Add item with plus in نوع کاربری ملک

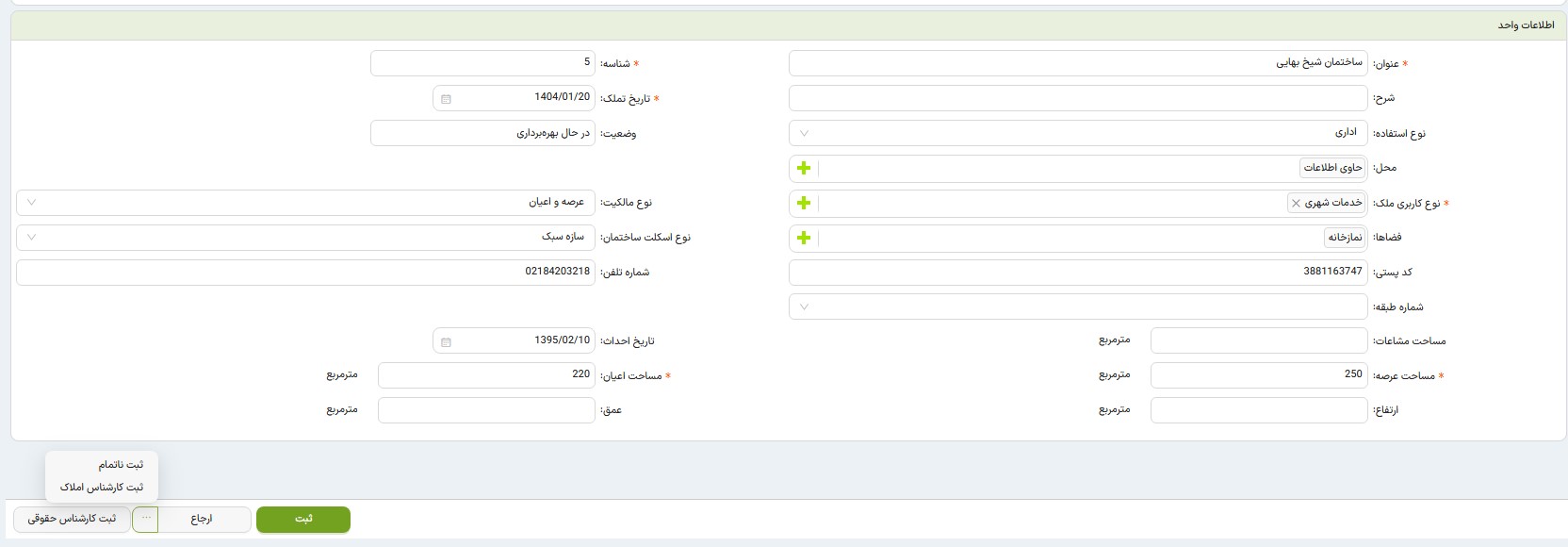click(804, 203)
